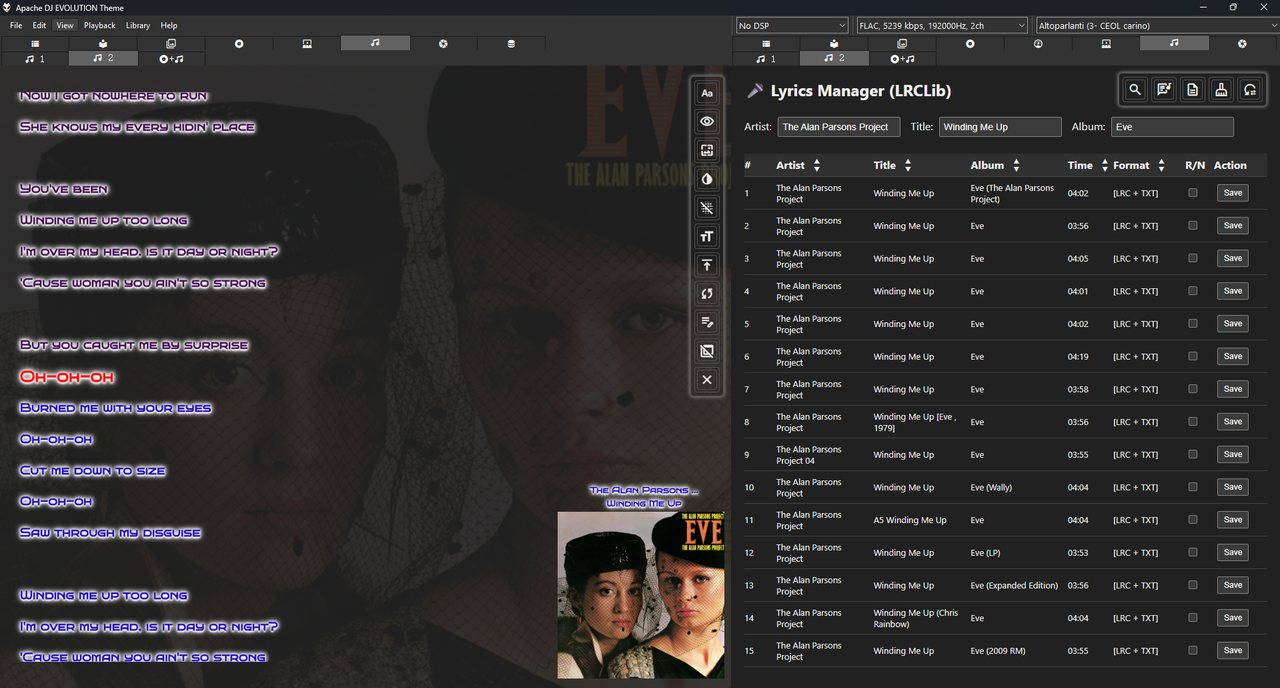Click the magnifier search icon in Lyrics Manager

click(1135, 90)
